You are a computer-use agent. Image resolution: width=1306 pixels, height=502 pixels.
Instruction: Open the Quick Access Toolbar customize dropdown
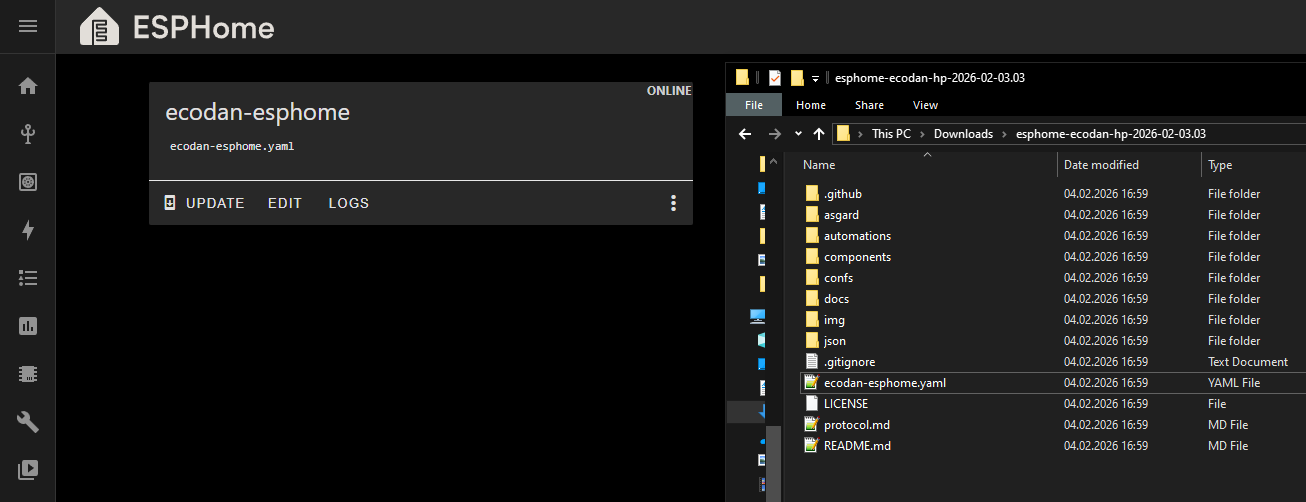click(x=816, y=78)
